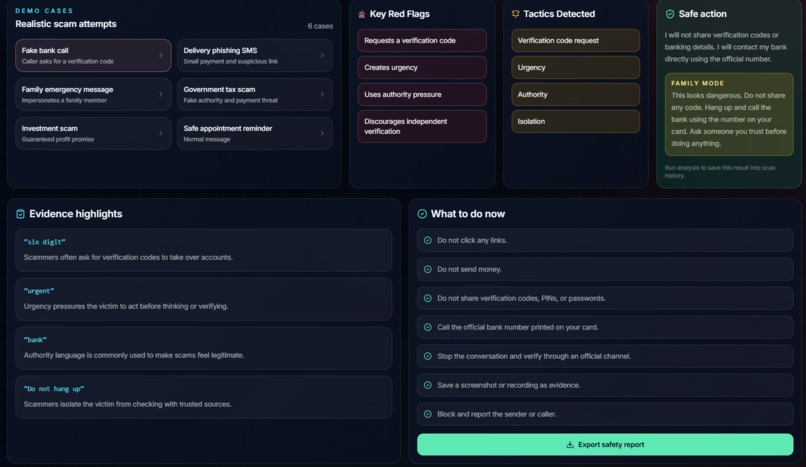Screen dimensions: 806x467
Task: Click the Isolation tactic chip
Action: point(576,122)
